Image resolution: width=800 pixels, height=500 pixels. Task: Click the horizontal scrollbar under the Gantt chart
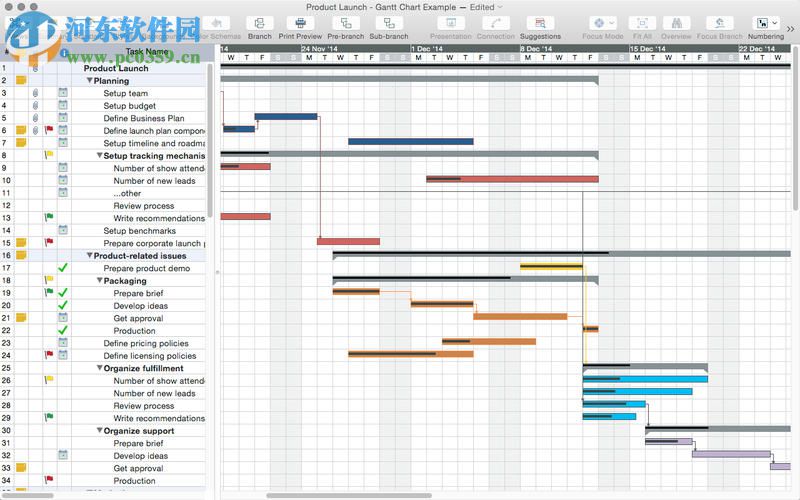pos(349,495)
